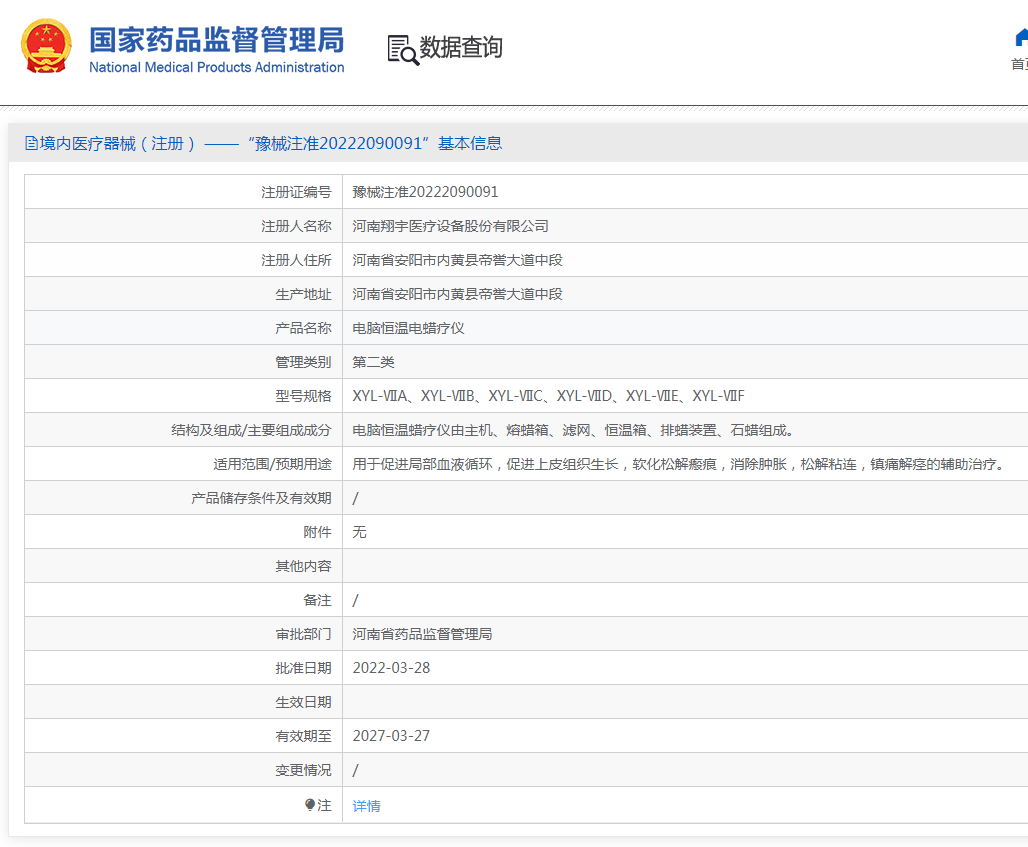Click the 国家药品监督管理局 title
Screen dimensions: 1028x847
click(x=216, y=40)
